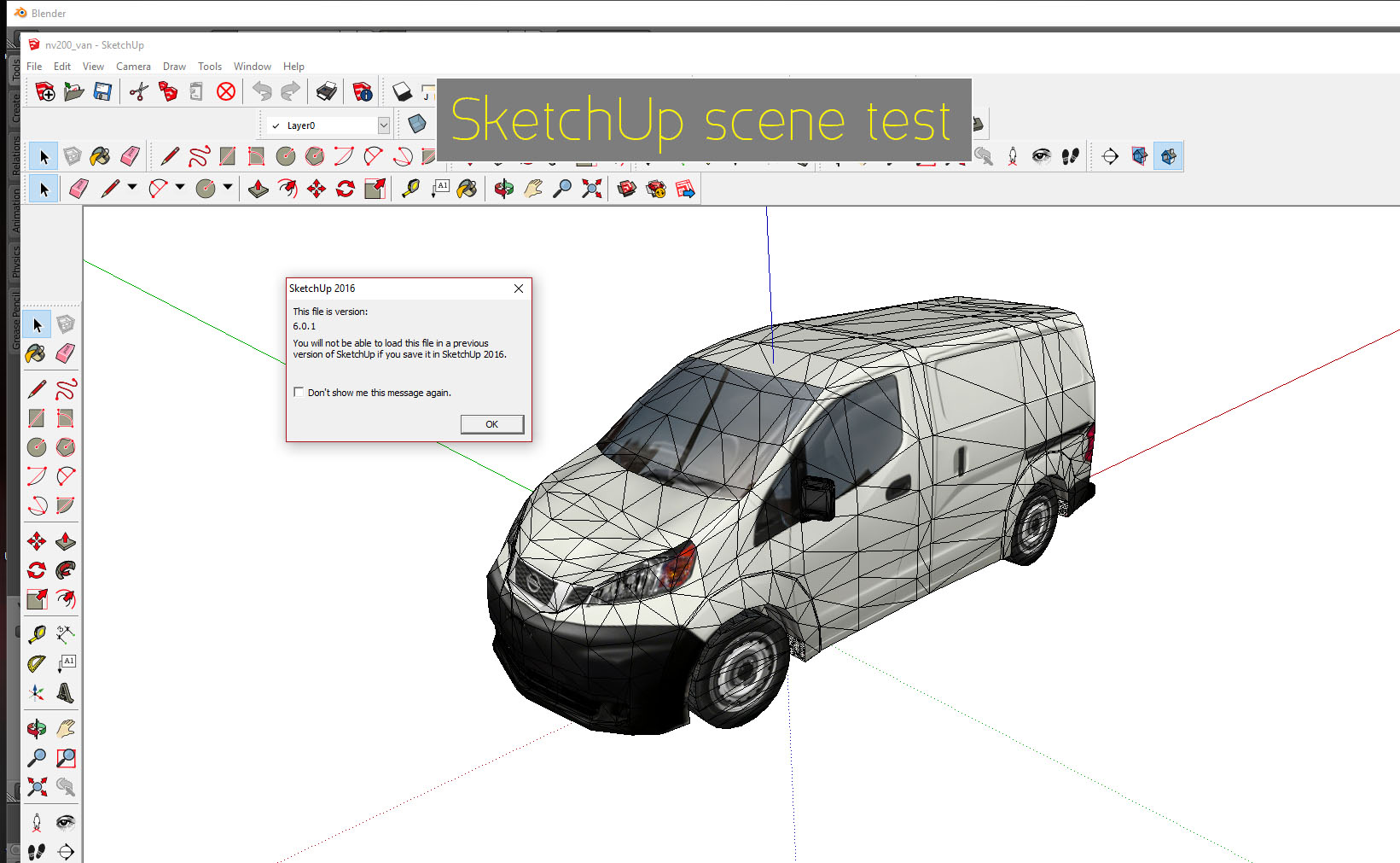The width and height of the screenshot is (1400, 863).
Task: Select Pan hand in the Getting Started toolbar
Action: point(533,189)
